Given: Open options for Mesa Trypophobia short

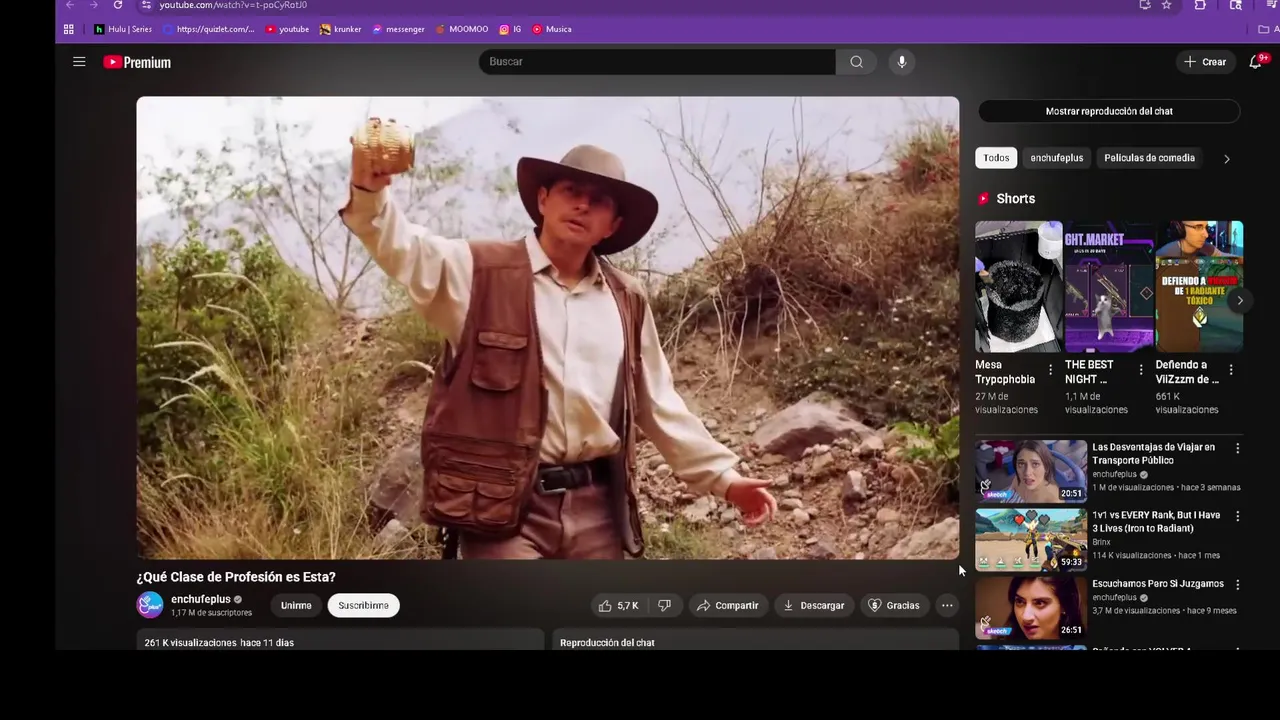Looking at the screenshot, I should (1050, 370).
